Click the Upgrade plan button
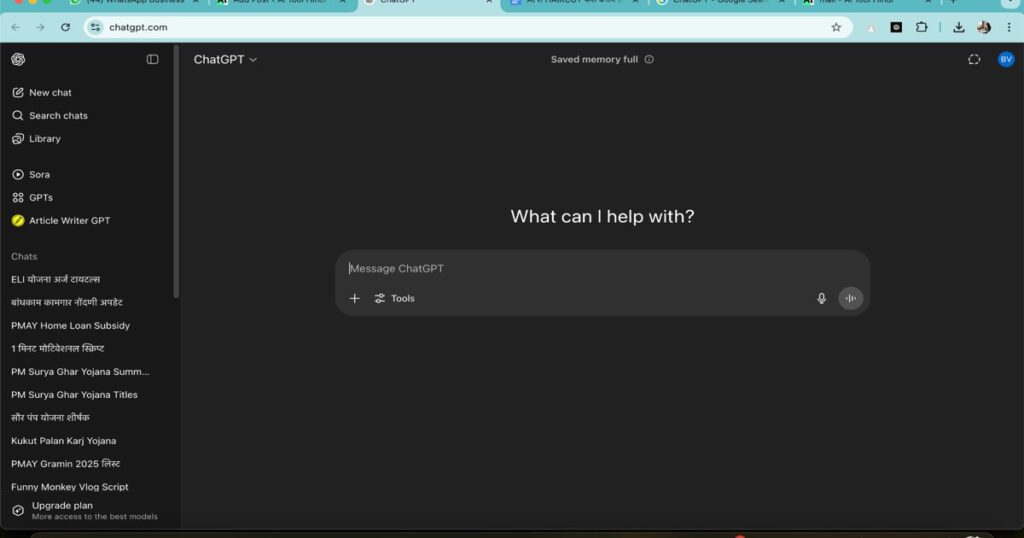 (88, 511)
